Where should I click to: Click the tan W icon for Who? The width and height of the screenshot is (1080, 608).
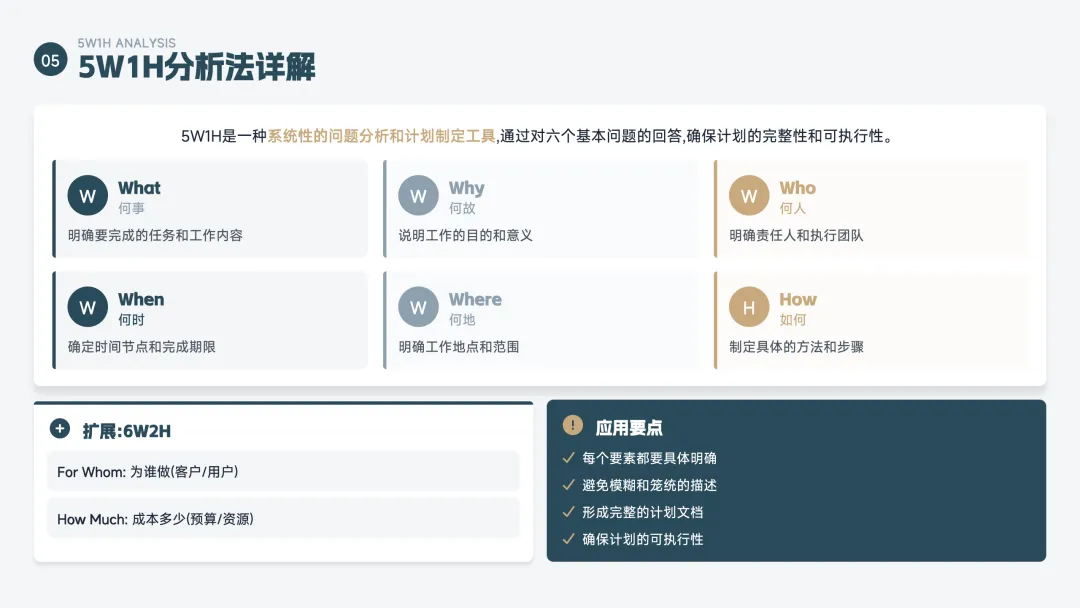(749, 196)
